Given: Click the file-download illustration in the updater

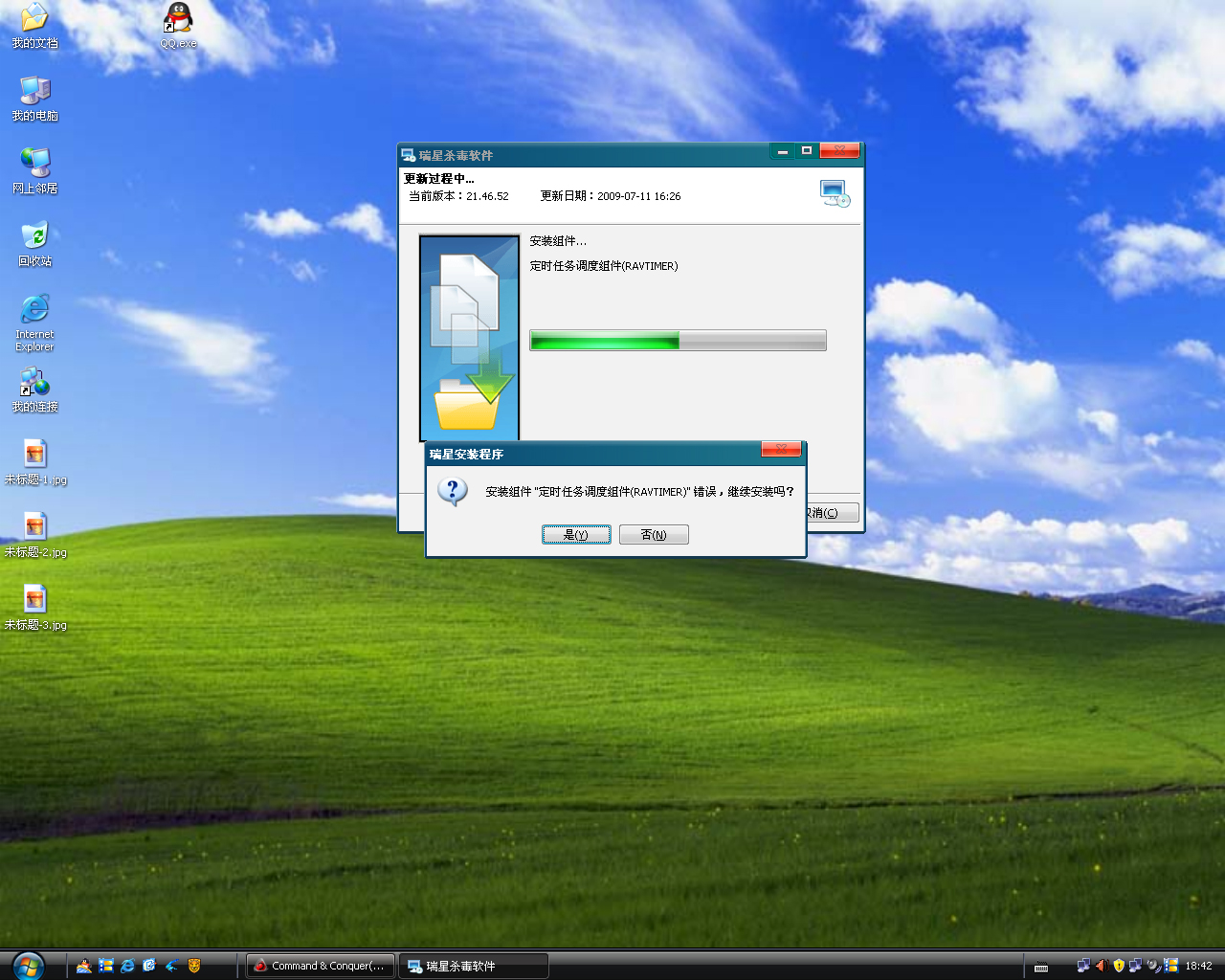Looking at the screenshot, I should point(469,338).
